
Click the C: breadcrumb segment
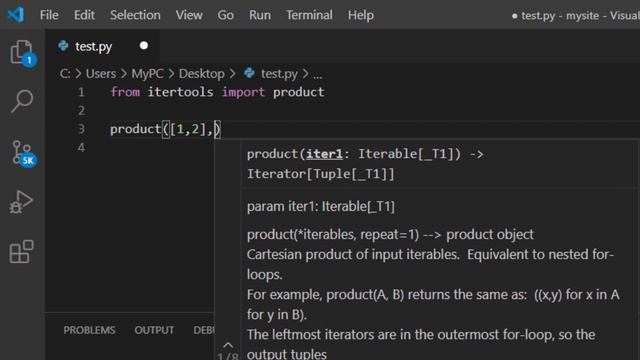click(65, 73)
